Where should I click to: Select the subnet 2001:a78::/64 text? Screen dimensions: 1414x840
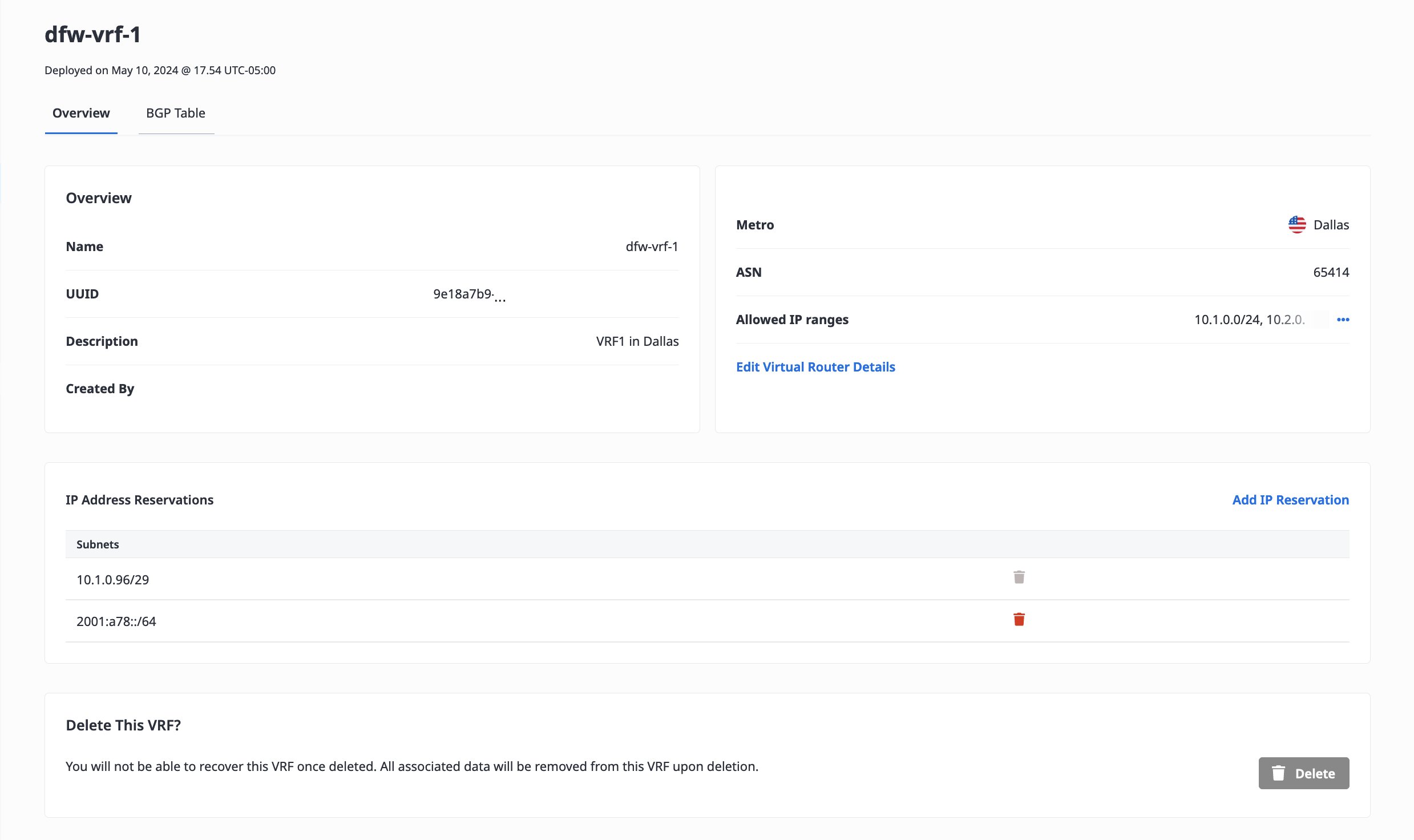coord(116,621)
